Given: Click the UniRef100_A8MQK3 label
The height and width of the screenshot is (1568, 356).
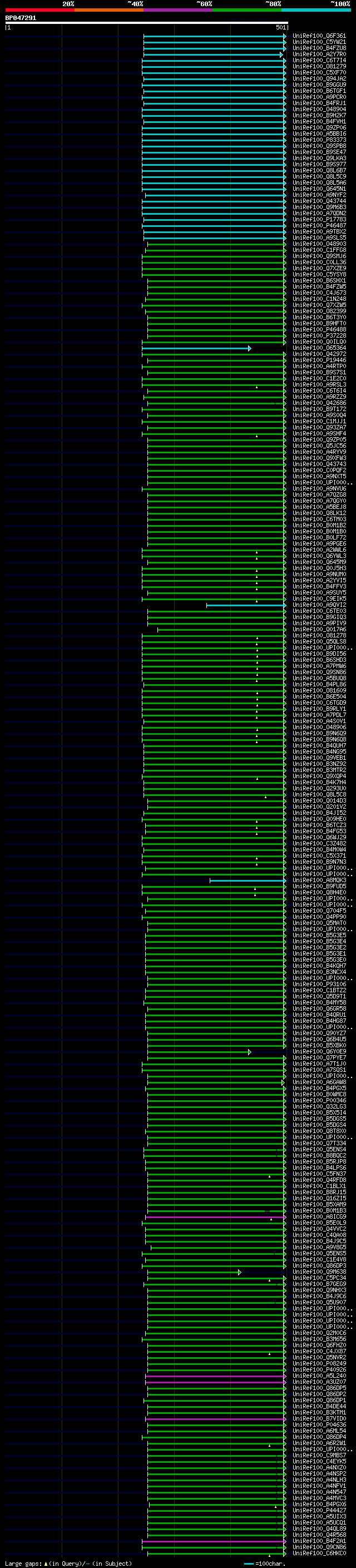Looking at the screenshot, I should 319,880.
